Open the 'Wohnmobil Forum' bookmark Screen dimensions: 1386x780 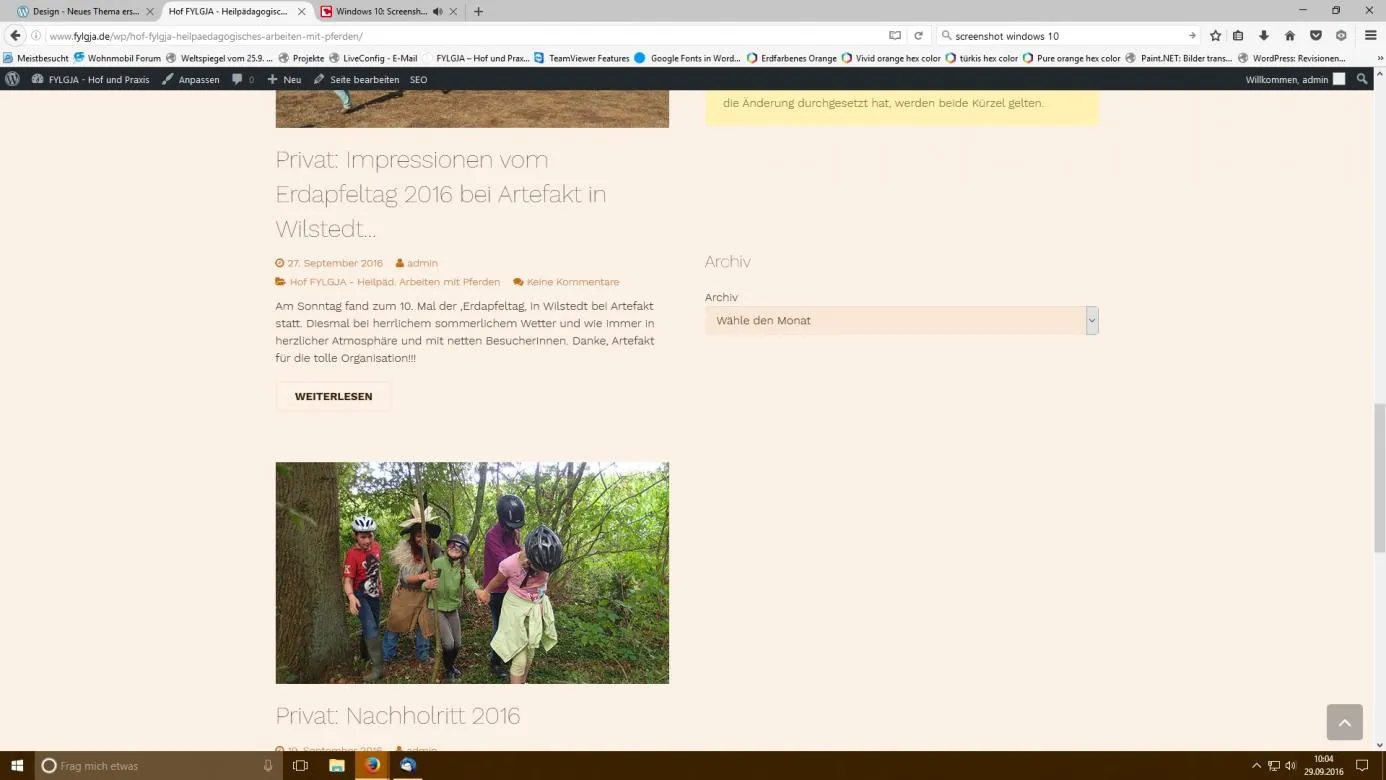(x=117, y=58)
